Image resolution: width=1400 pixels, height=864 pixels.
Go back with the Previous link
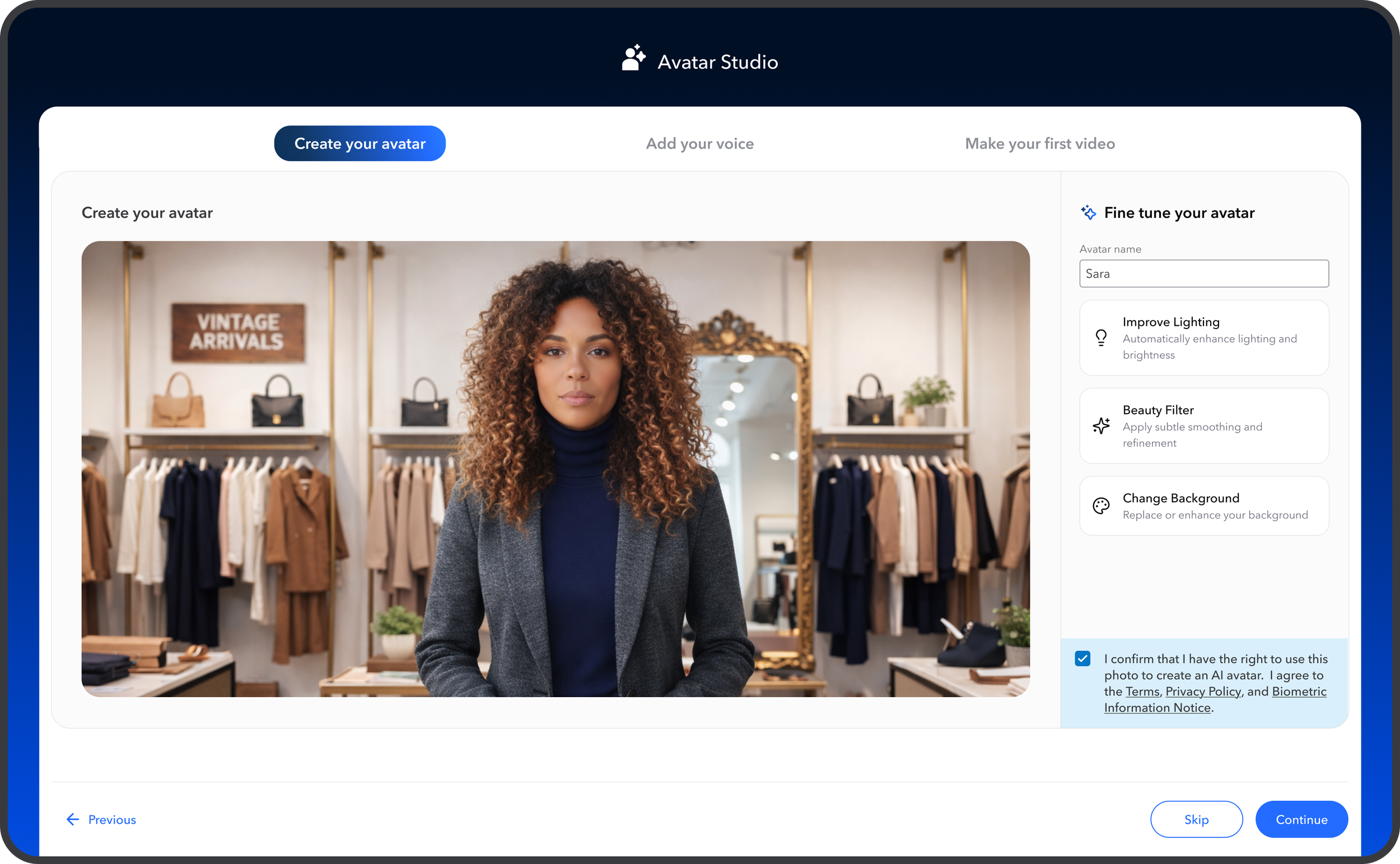tap(112, 819)
